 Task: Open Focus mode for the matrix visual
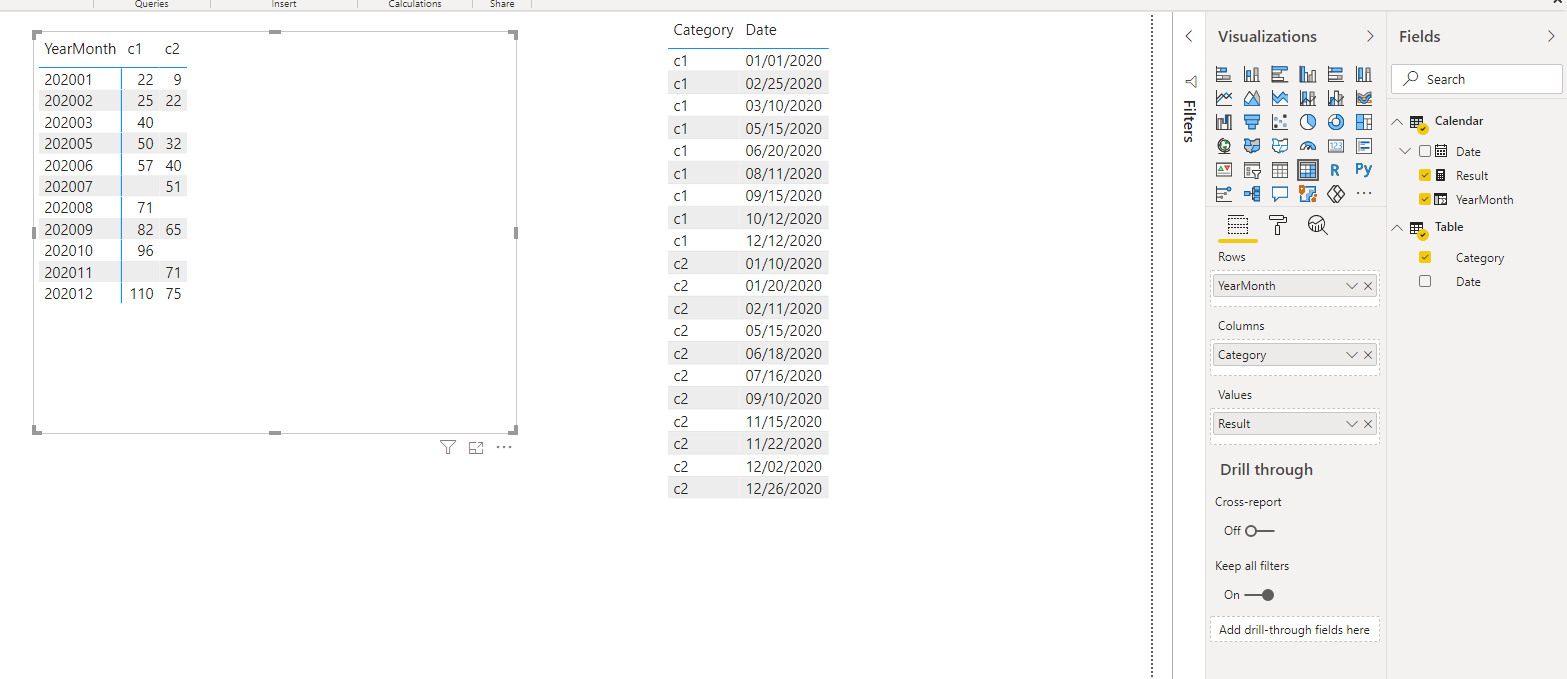click(476, 448)
